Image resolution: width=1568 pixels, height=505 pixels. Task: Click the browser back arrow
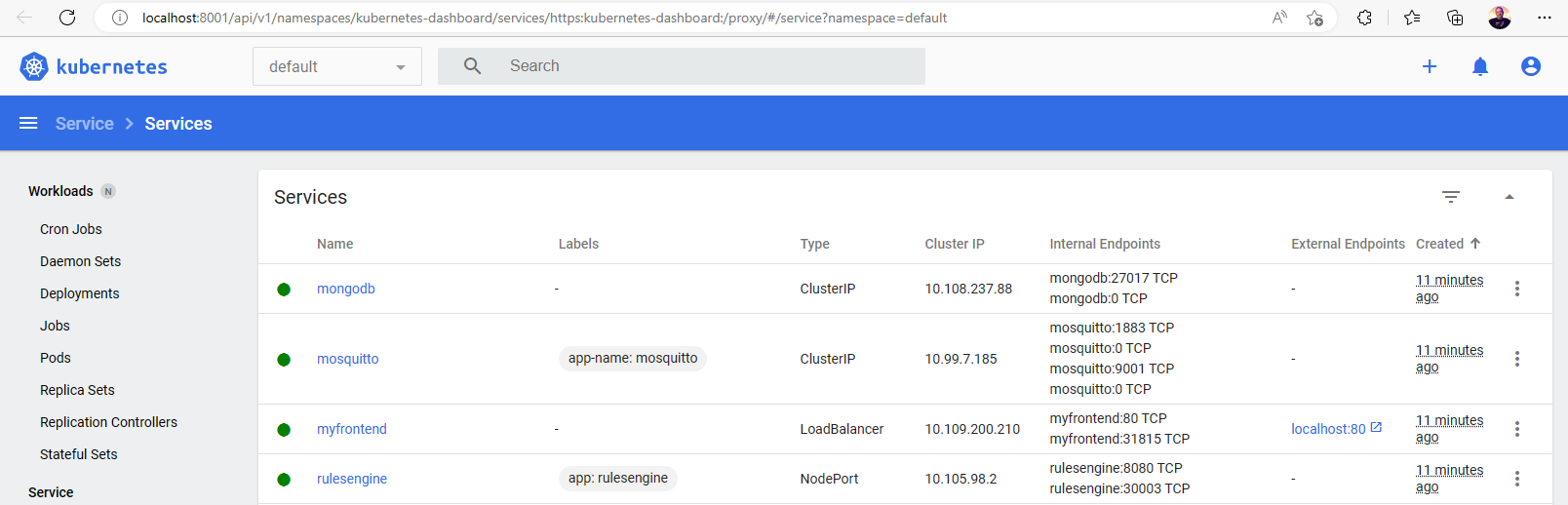(x=25, y=18)
